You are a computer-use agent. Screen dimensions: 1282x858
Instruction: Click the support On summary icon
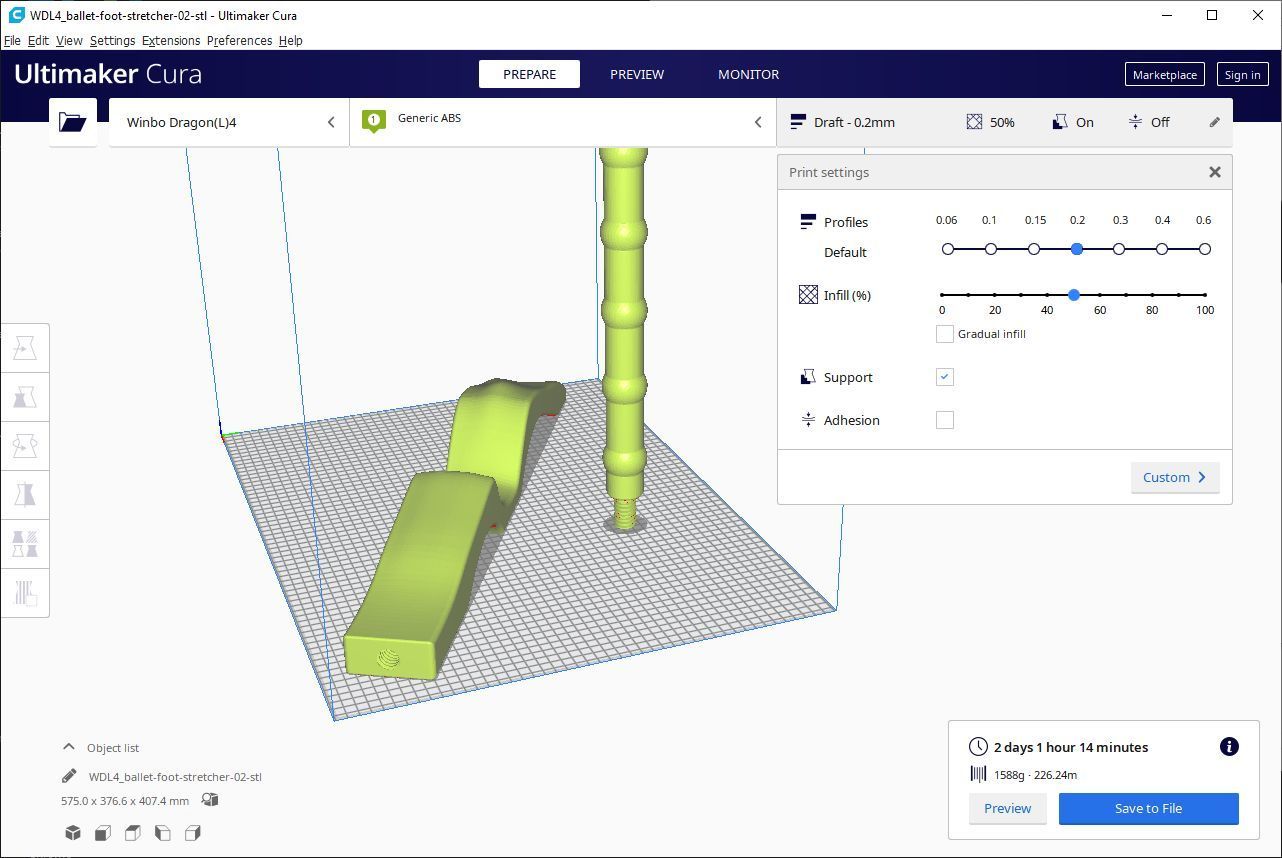coord(1060,122)
